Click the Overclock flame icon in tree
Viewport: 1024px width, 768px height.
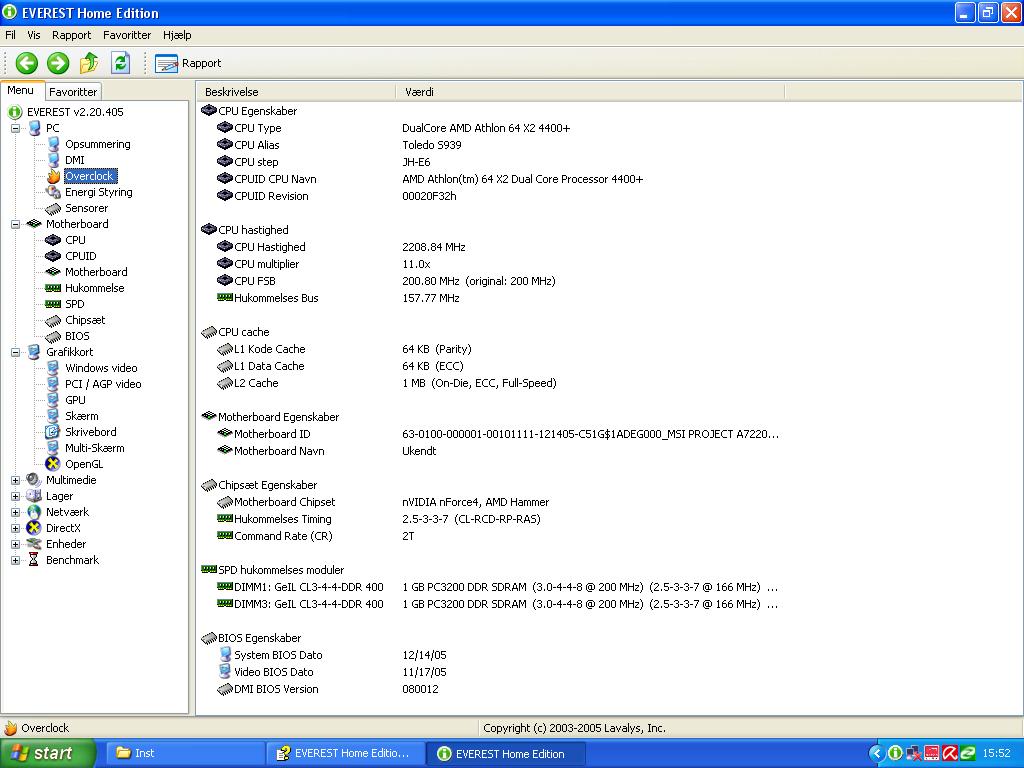point(53,176)
